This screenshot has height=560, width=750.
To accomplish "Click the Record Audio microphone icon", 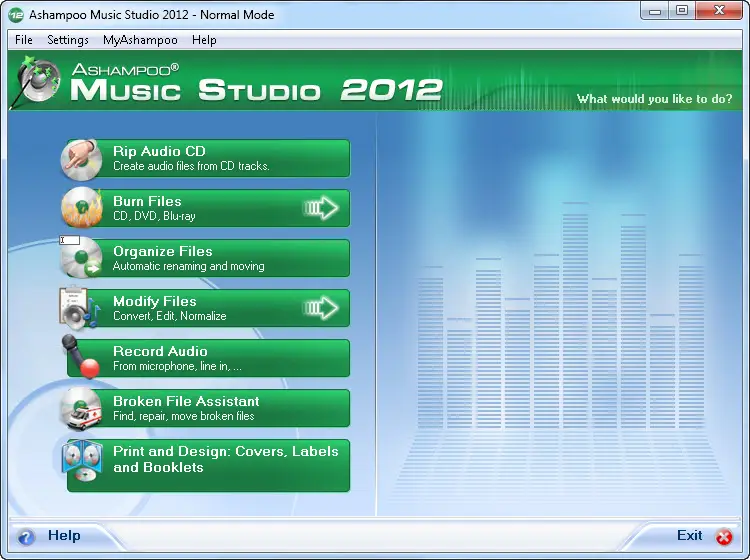I will (x=80, y=356).
